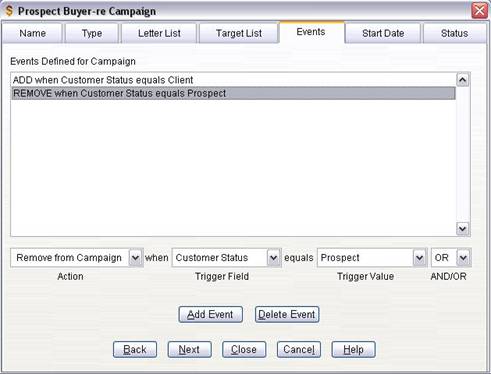Click the dollar sign app icon in title bar
Image resolution: width=491 pixels, height=374 pixels.
(9, 11)
